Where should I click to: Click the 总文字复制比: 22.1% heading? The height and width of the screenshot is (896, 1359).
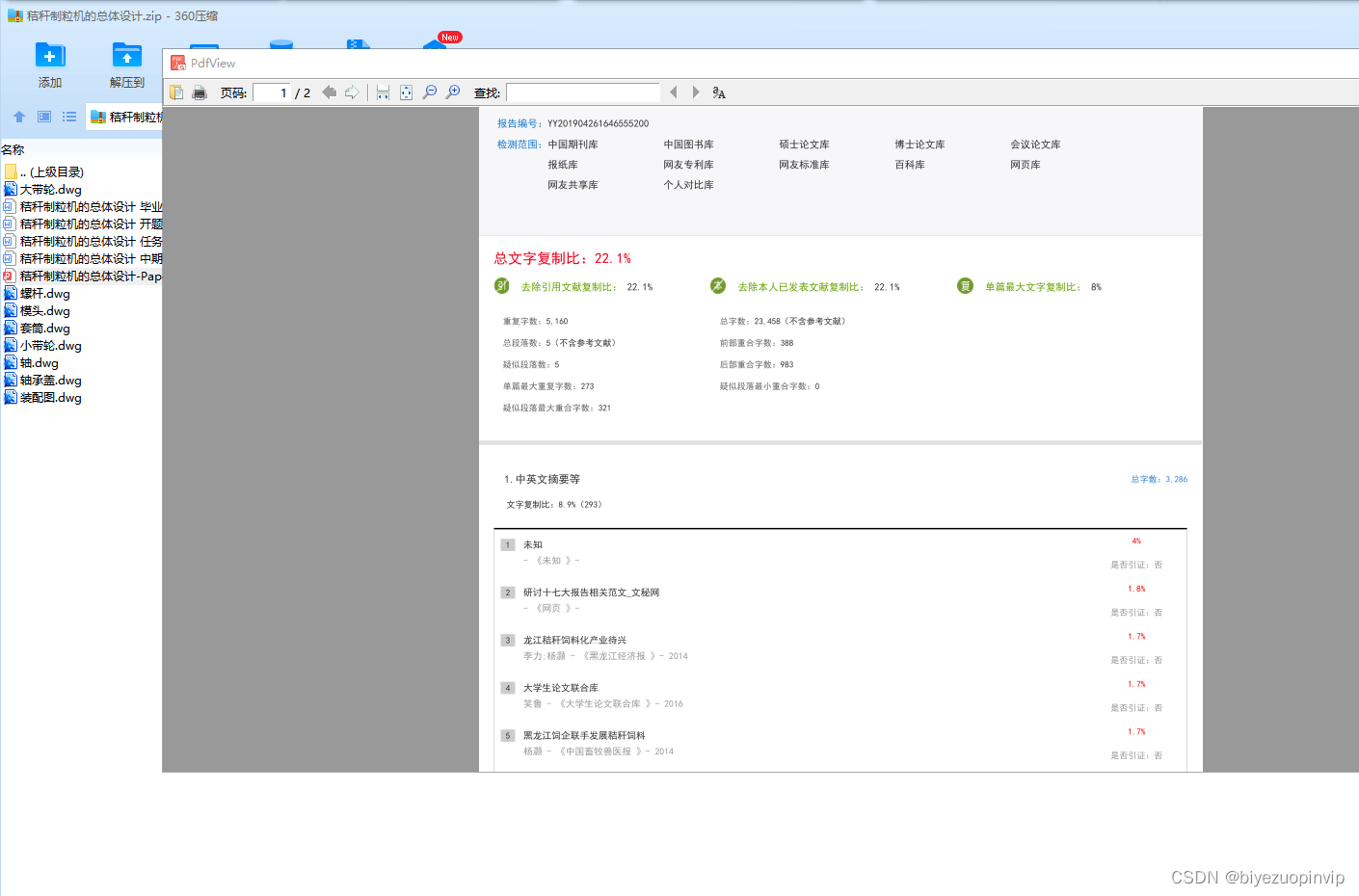[563, 258]
